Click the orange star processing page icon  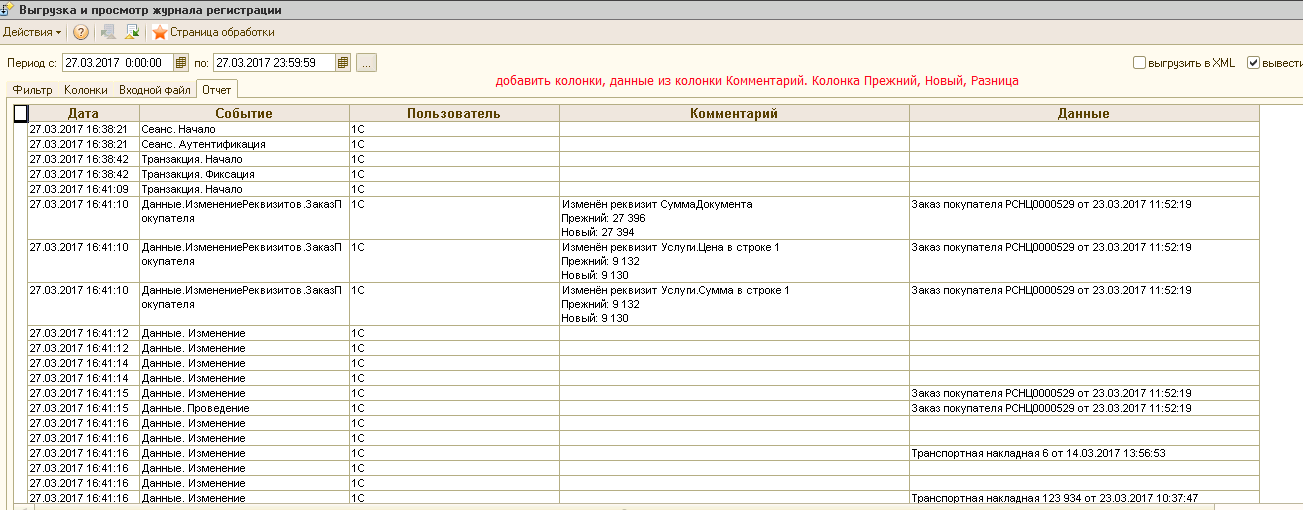[x=159, y=33]
